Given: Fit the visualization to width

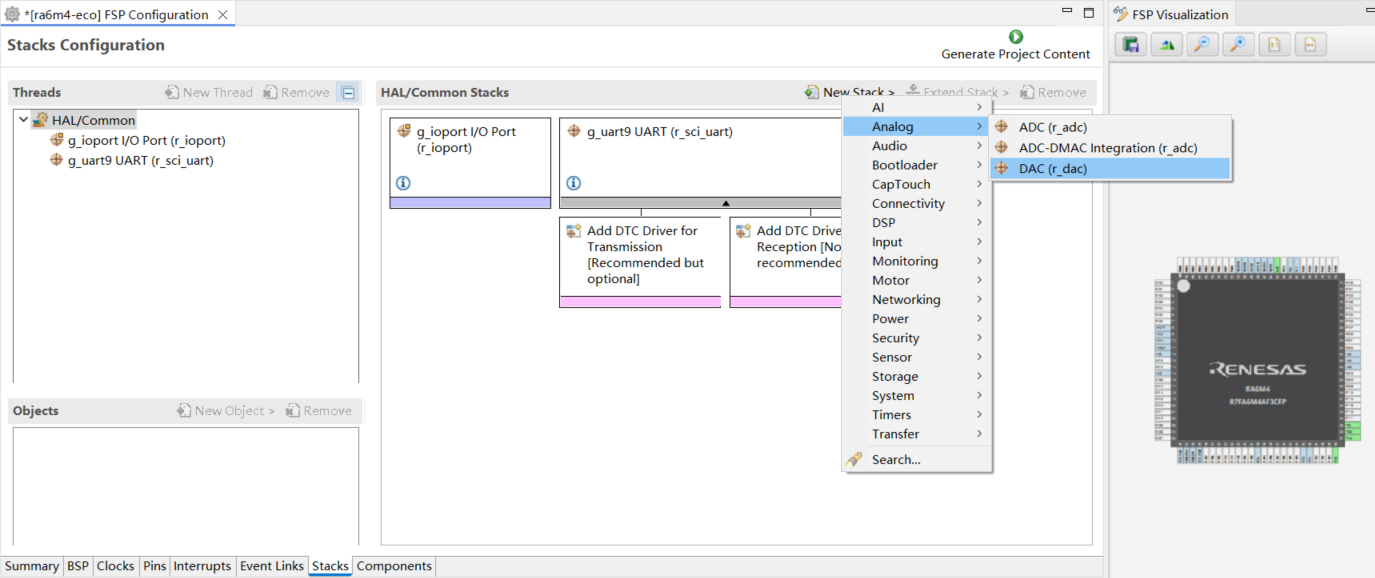Looking at the screenshot, I should click(x=1310, y=45).
